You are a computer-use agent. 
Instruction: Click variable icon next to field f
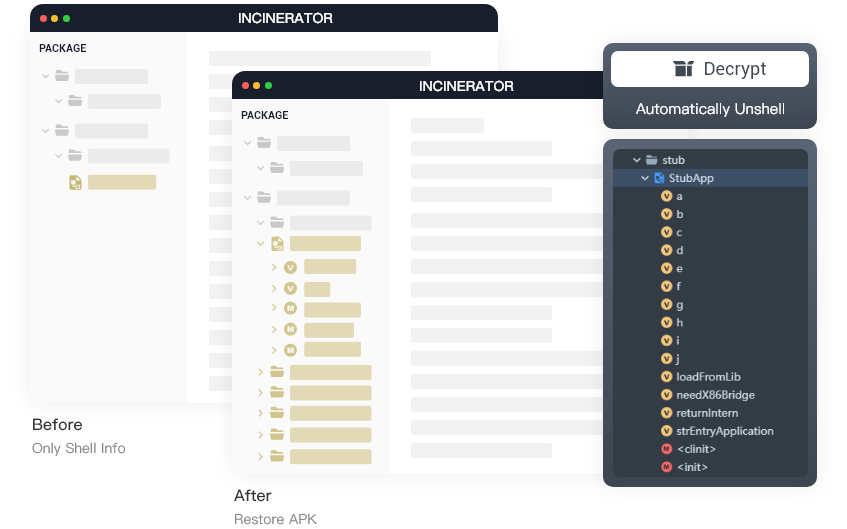pyautogui.click(x=667, y=286)
